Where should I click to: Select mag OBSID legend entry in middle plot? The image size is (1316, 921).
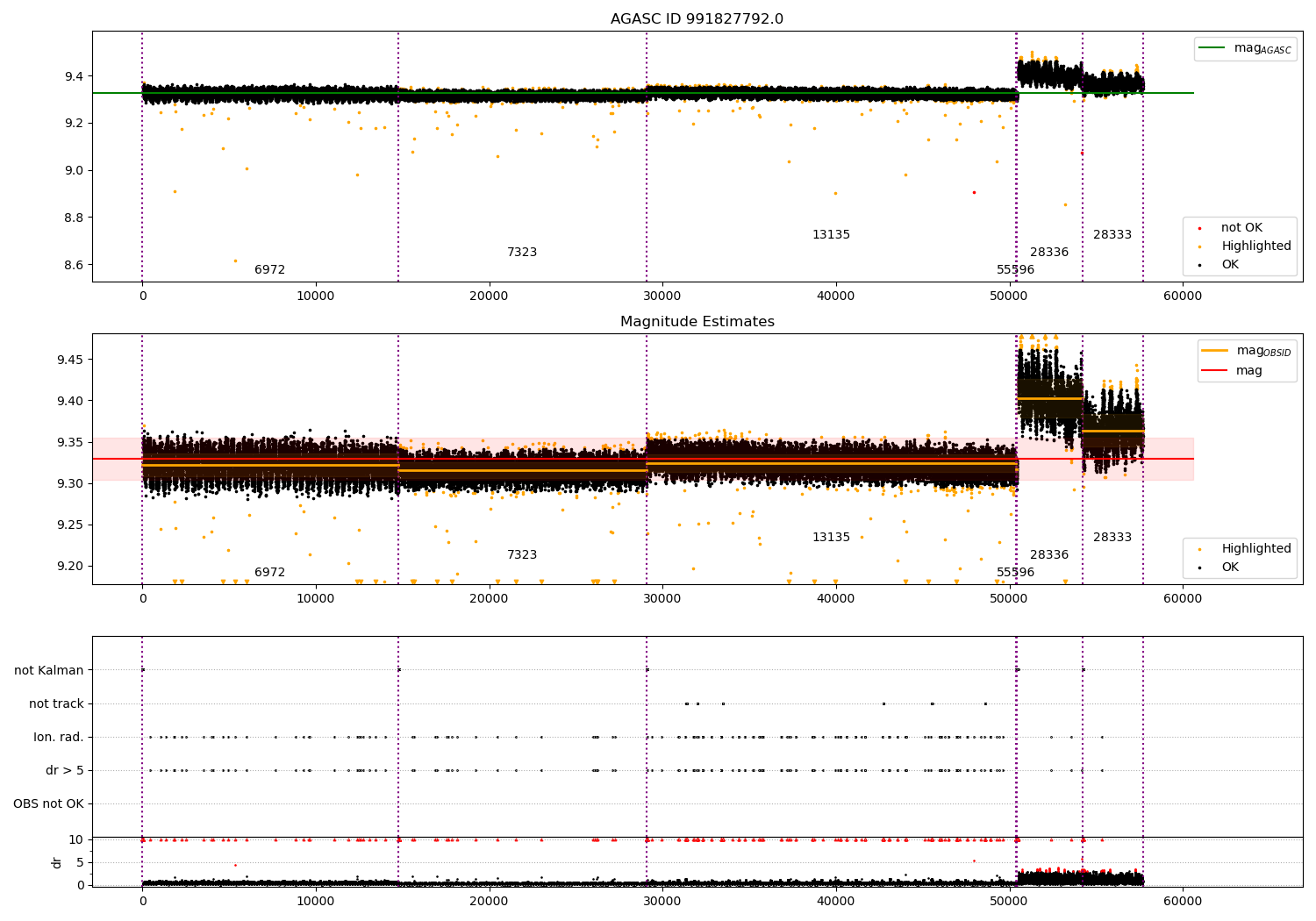pyautogui.click(x=1247, y=351)
